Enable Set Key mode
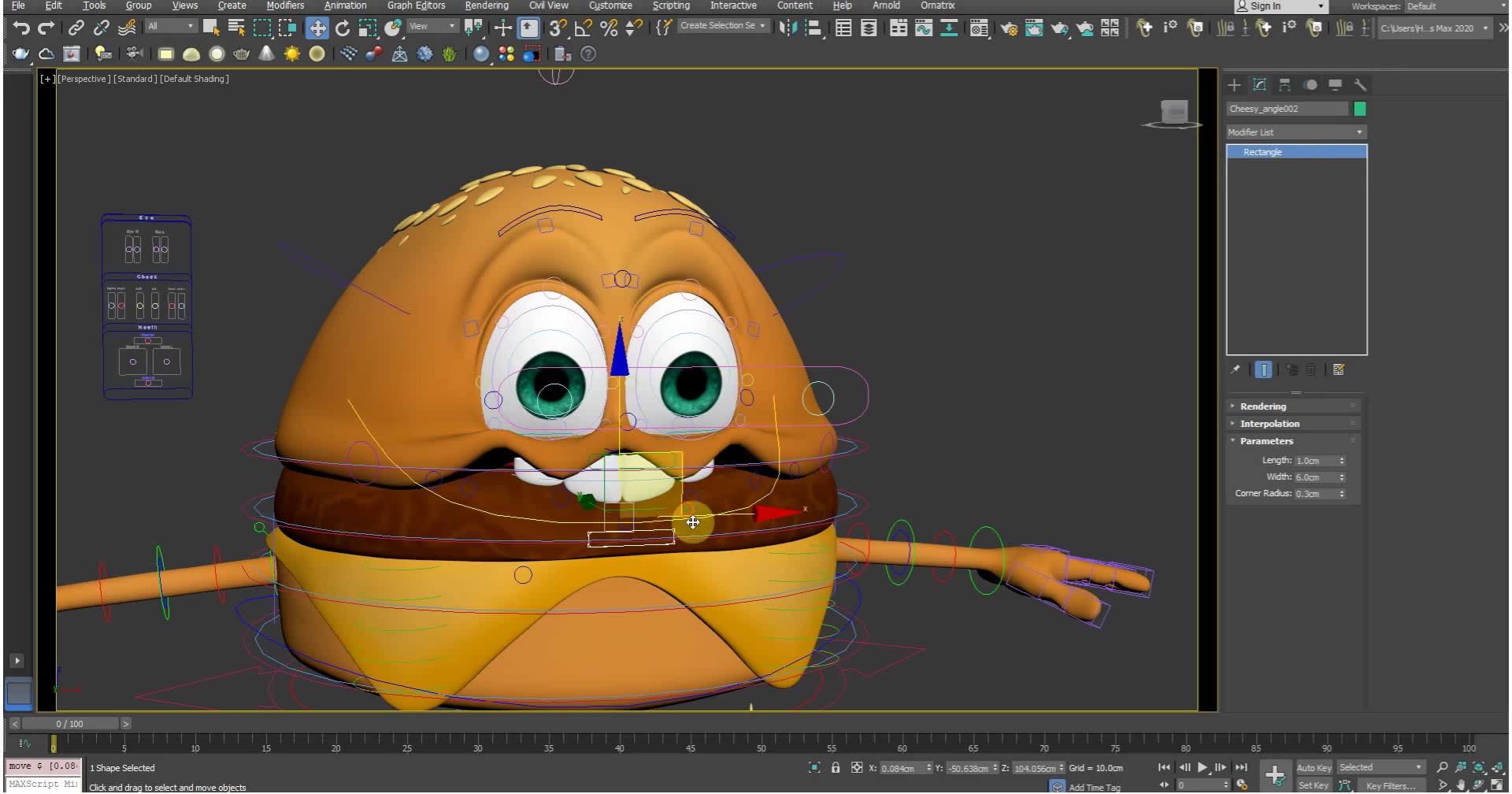Image resolution: width=1512 pixels, height=794 pixels. pyautogui.click(x=1314, y=785)
